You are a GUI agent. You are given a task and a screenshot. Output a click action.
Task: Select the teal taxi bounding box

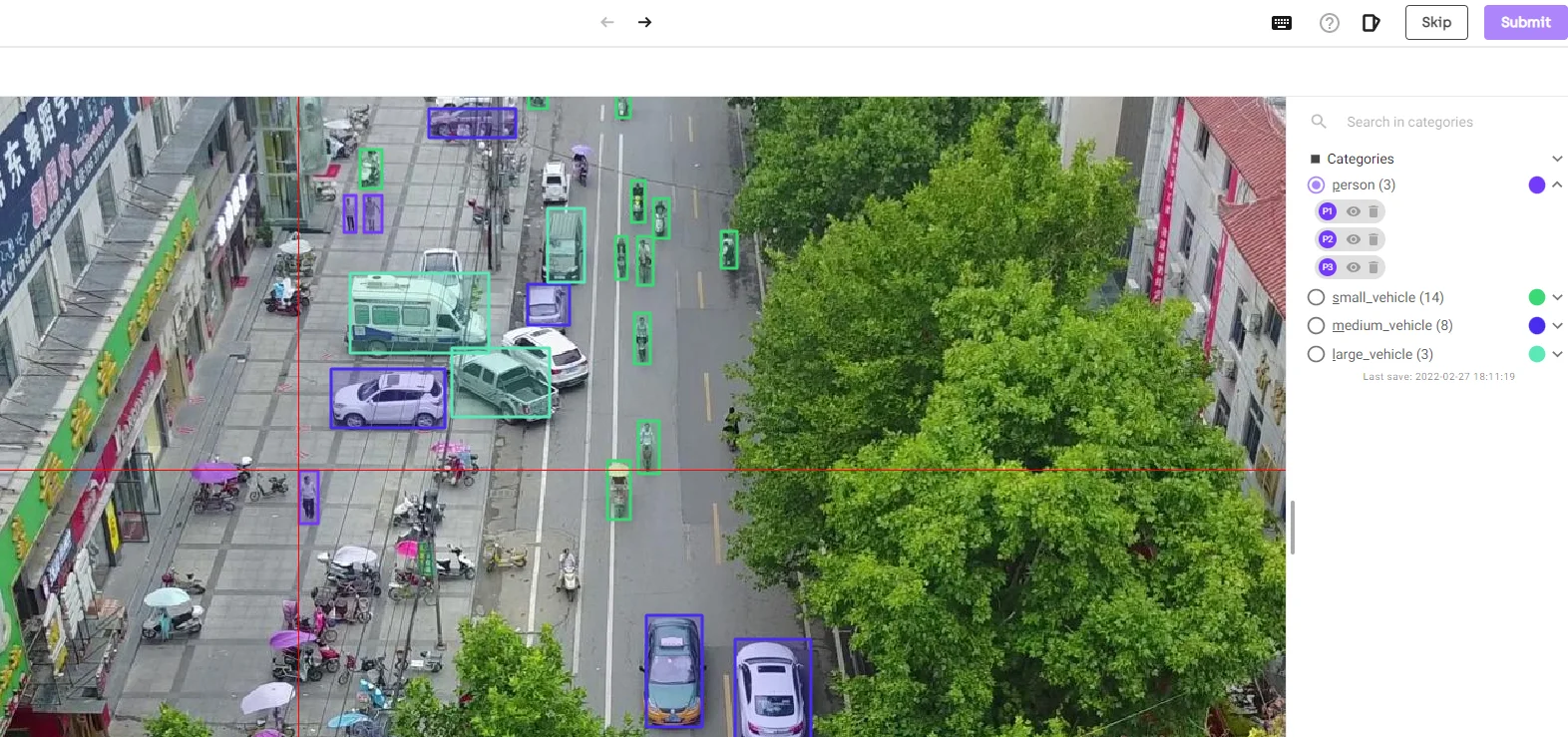(674, 670)
